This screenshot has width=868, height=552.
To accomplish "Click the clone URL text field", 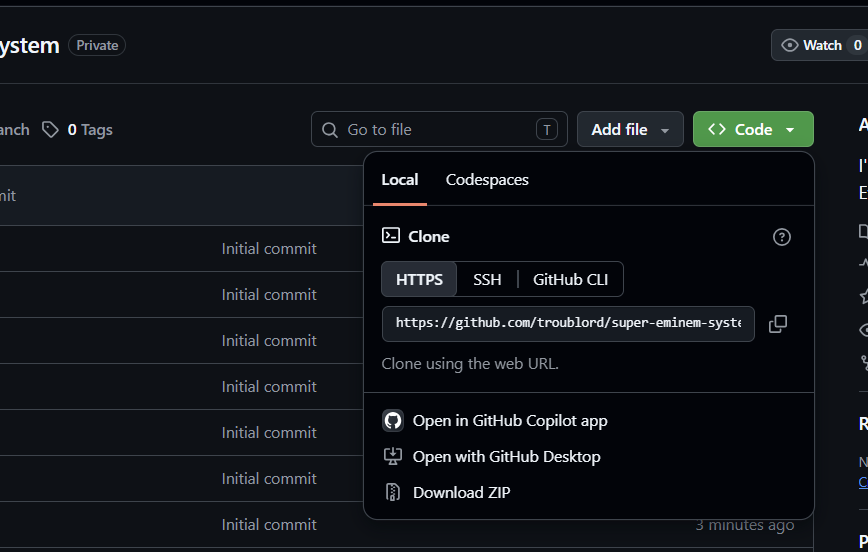I will coord(568,324).
